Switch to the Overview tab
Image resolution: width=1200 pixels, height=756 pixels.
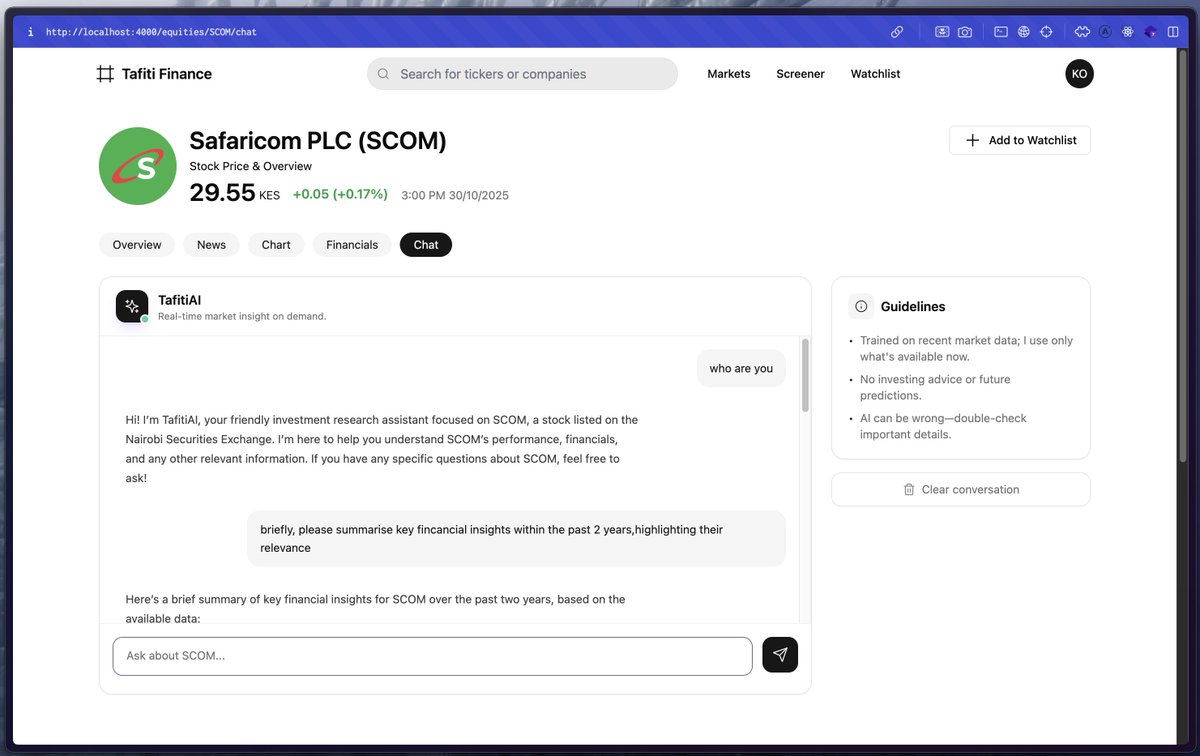pyautogui.click(x=137, y=245)
